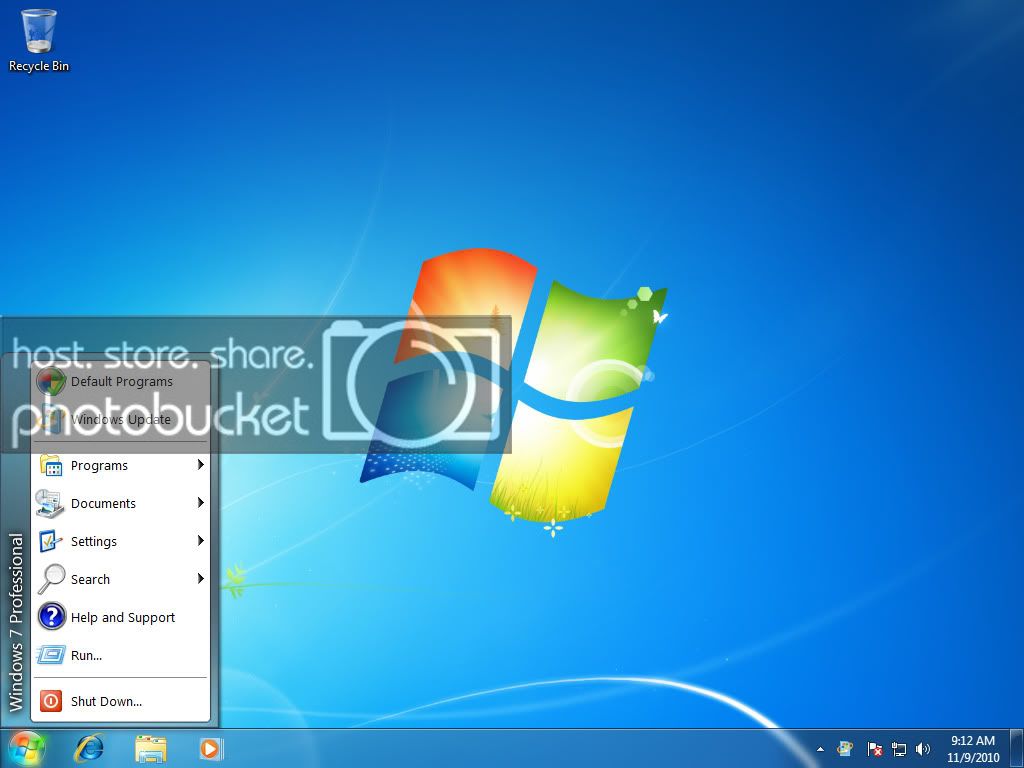Click the colorful tray icon beside hidden icons arrow

(x=846, y=748)
